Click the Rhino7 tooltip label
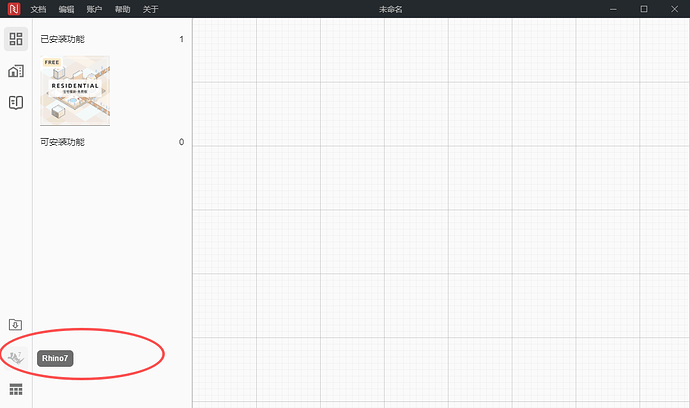Viewport: 690px width, 408px height. 55,358
